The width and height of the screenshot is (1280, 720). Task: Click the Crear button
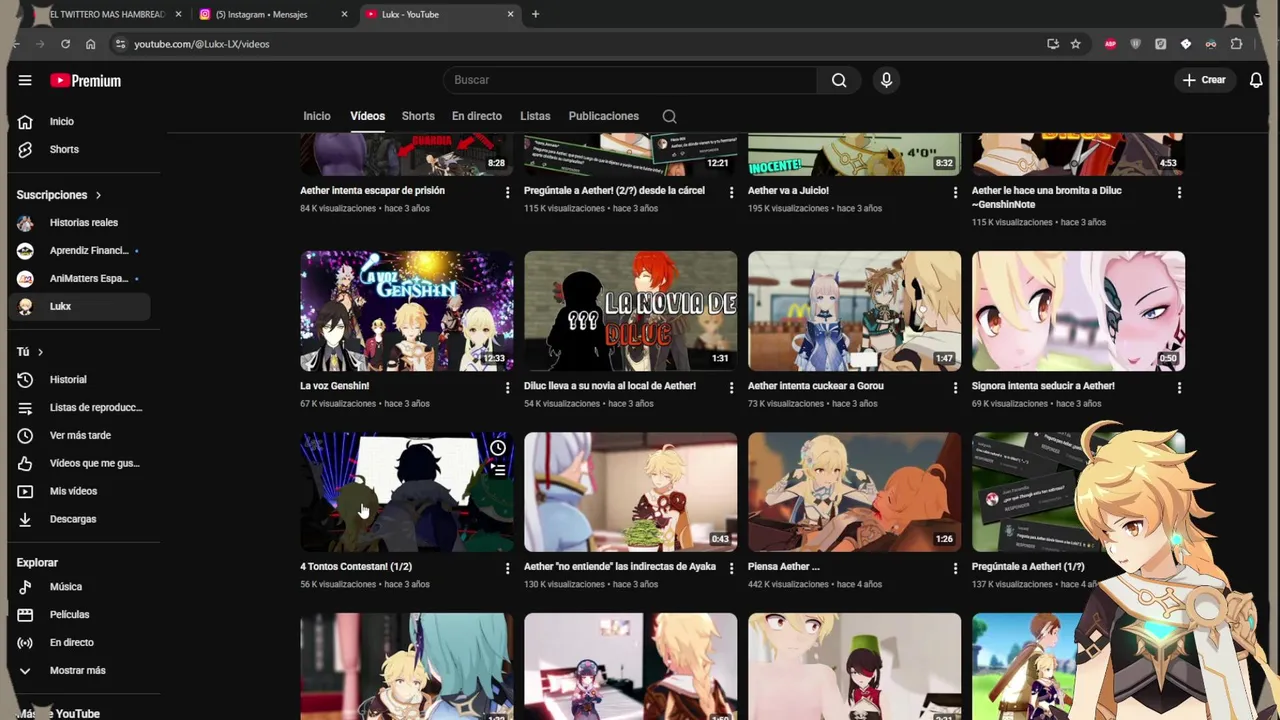[x=1204, y=80]
